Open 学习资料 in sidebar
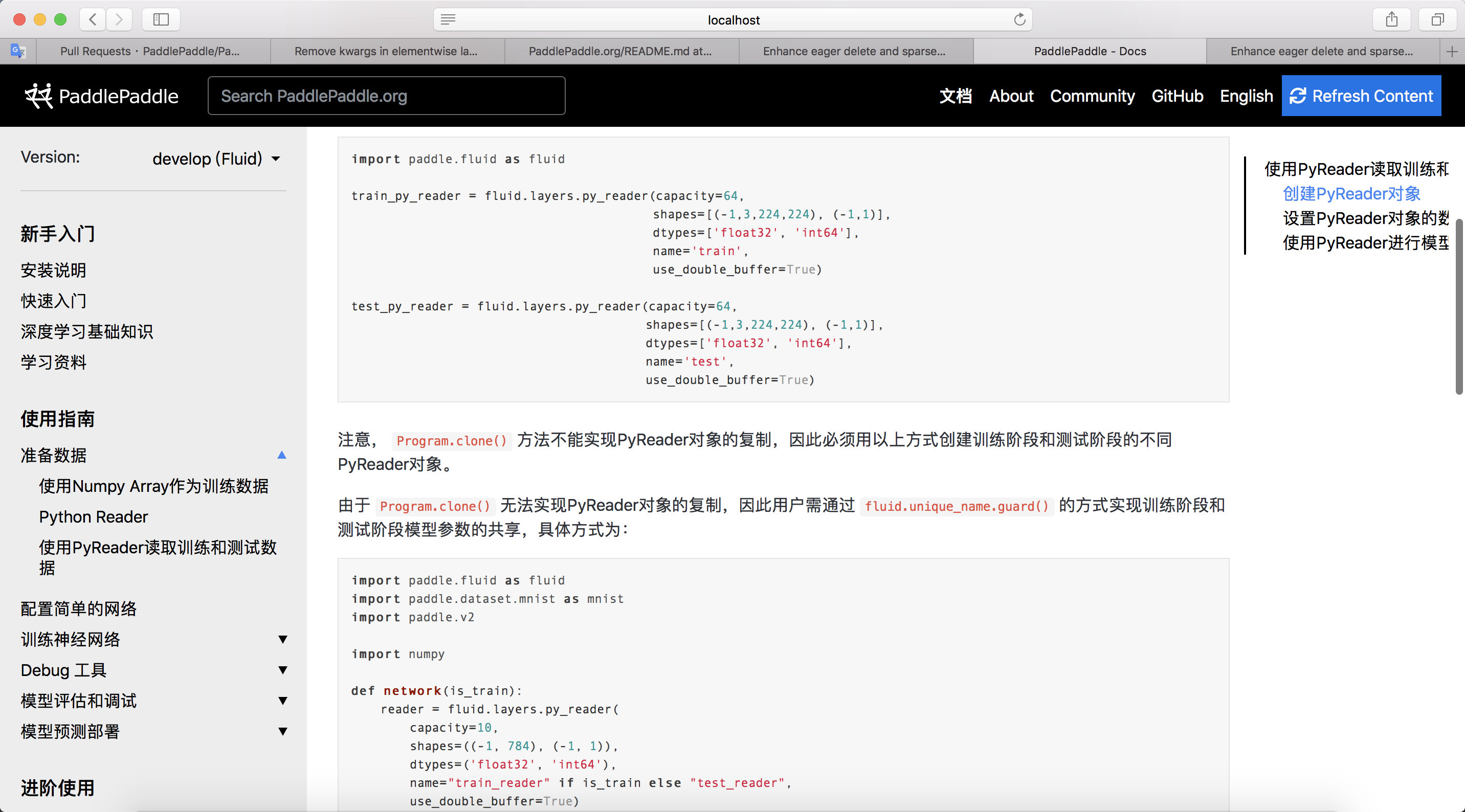 pos(54,362)
